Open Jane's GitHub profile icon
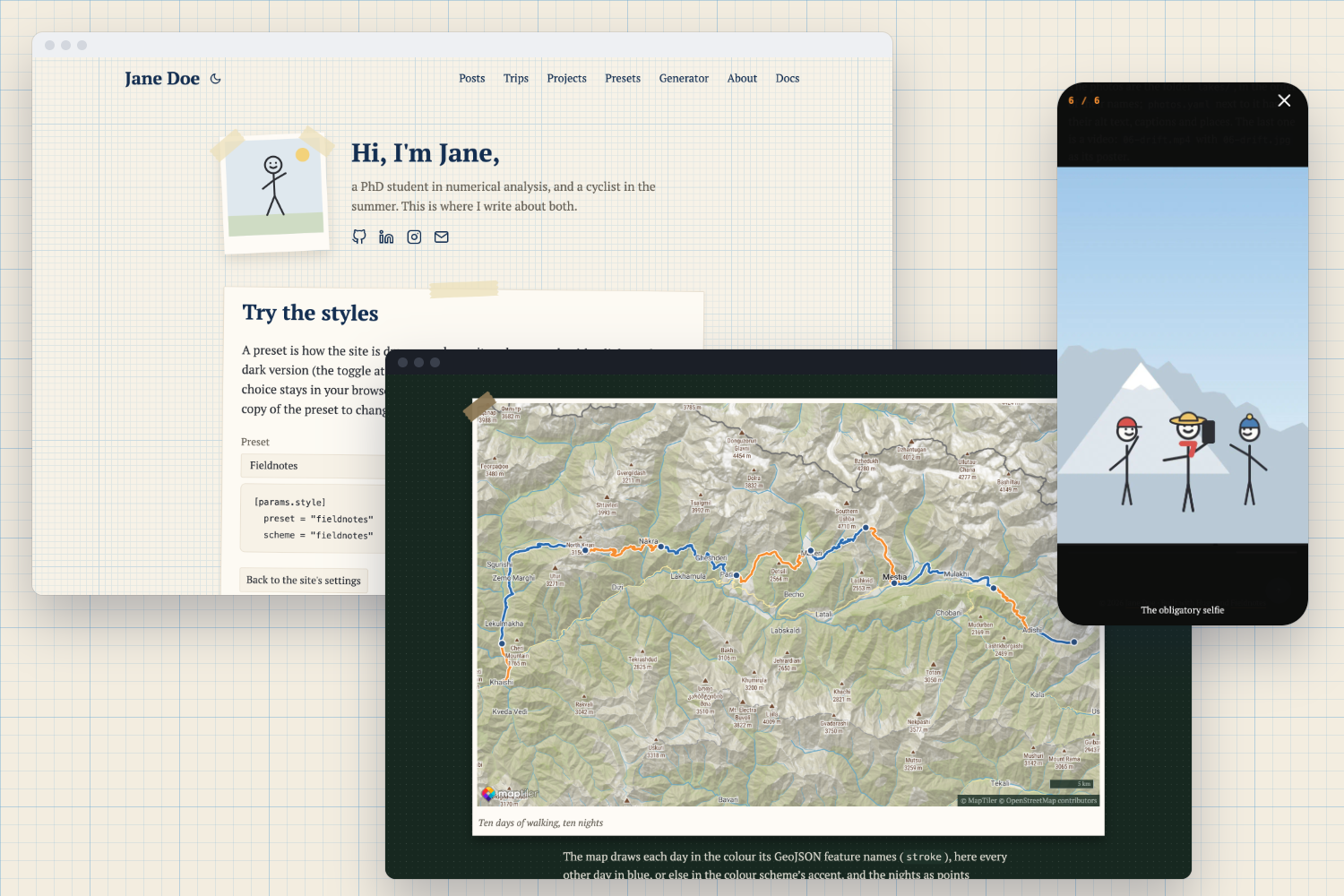This screenshot has height=896, width=1344. 359,237
